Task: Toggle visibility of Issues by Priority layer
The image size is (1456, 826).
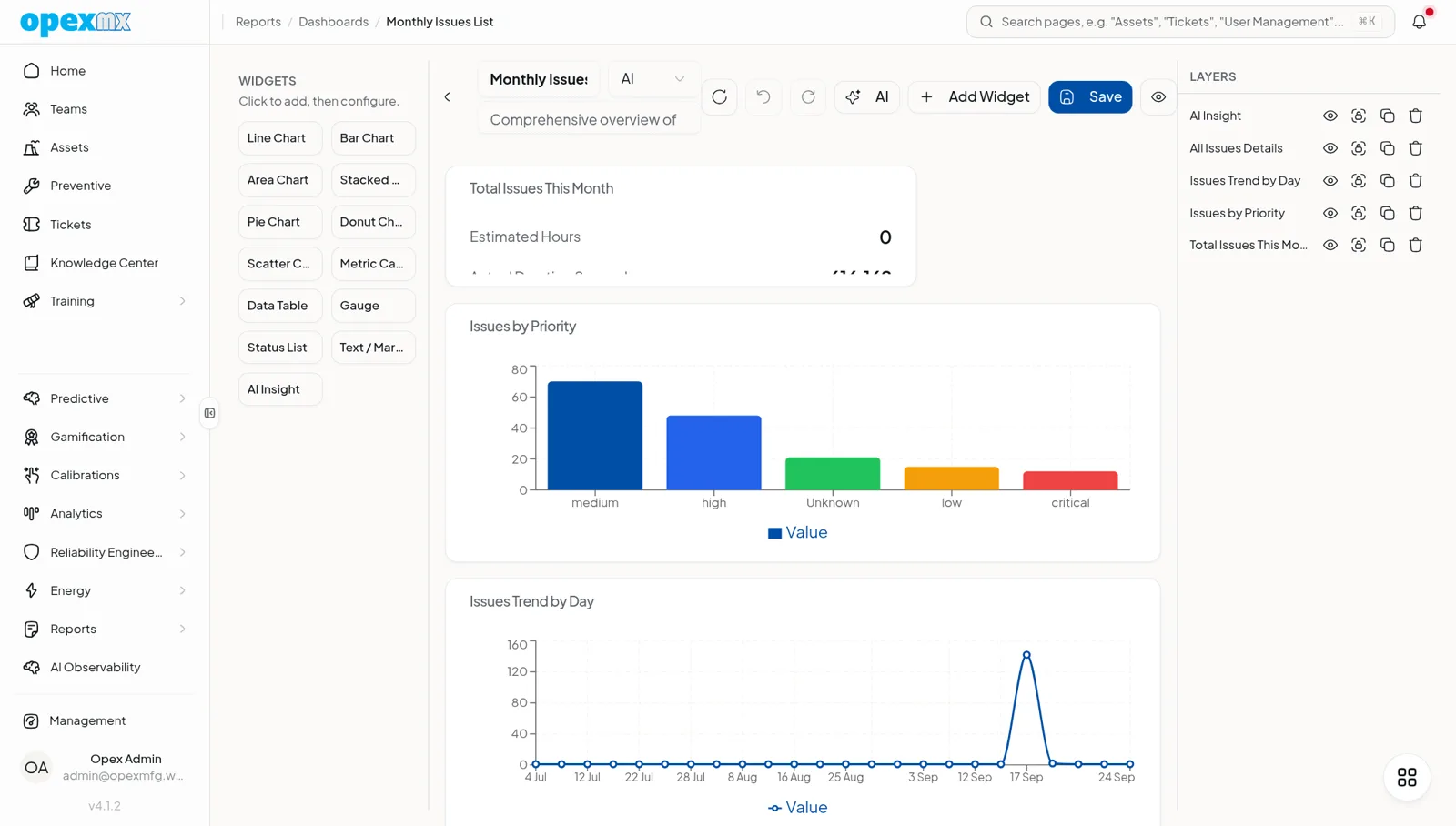Action: point(1330,213)
